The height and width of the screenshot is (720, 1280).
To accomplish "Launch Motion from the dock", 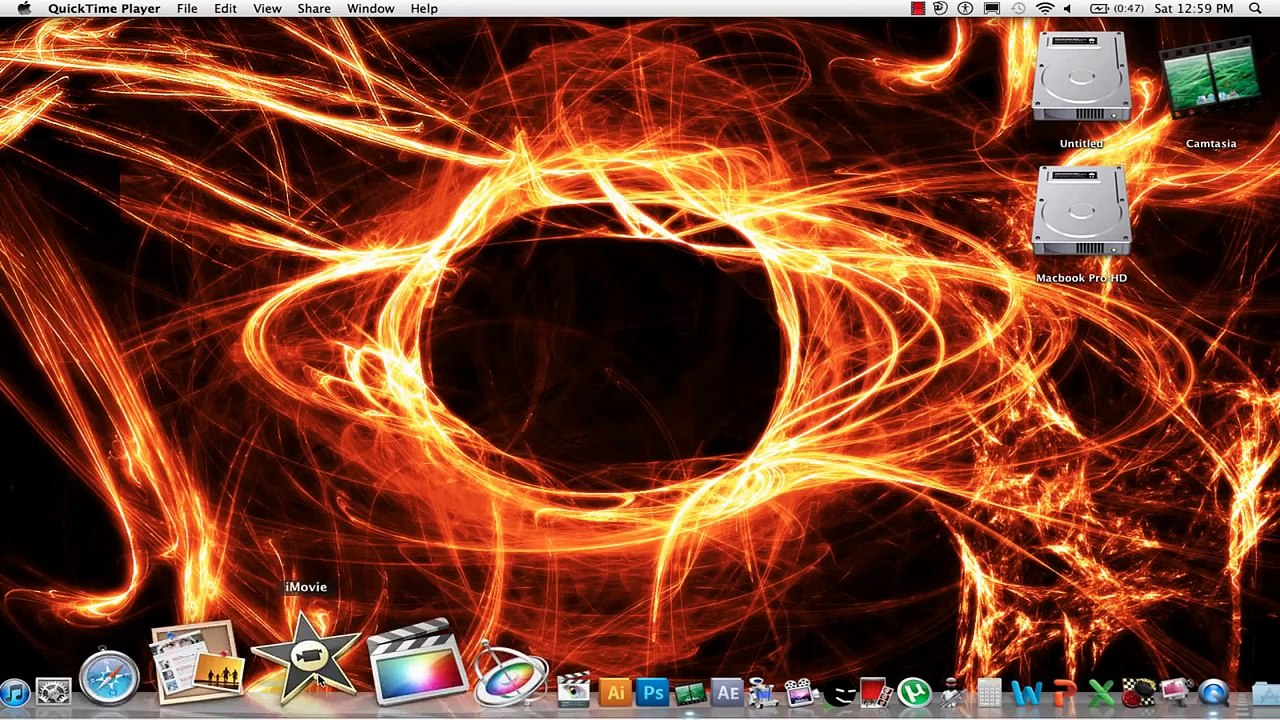I will [x=510, y=674].
